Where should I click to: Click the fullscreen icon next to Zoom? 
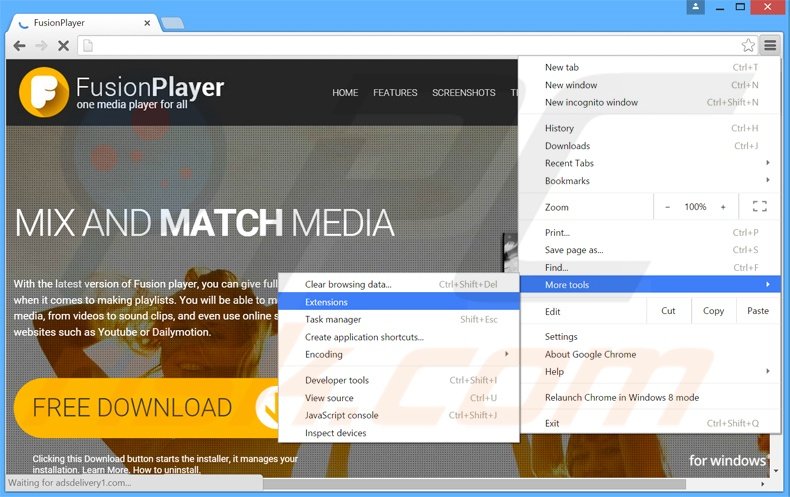coord(760,206)
